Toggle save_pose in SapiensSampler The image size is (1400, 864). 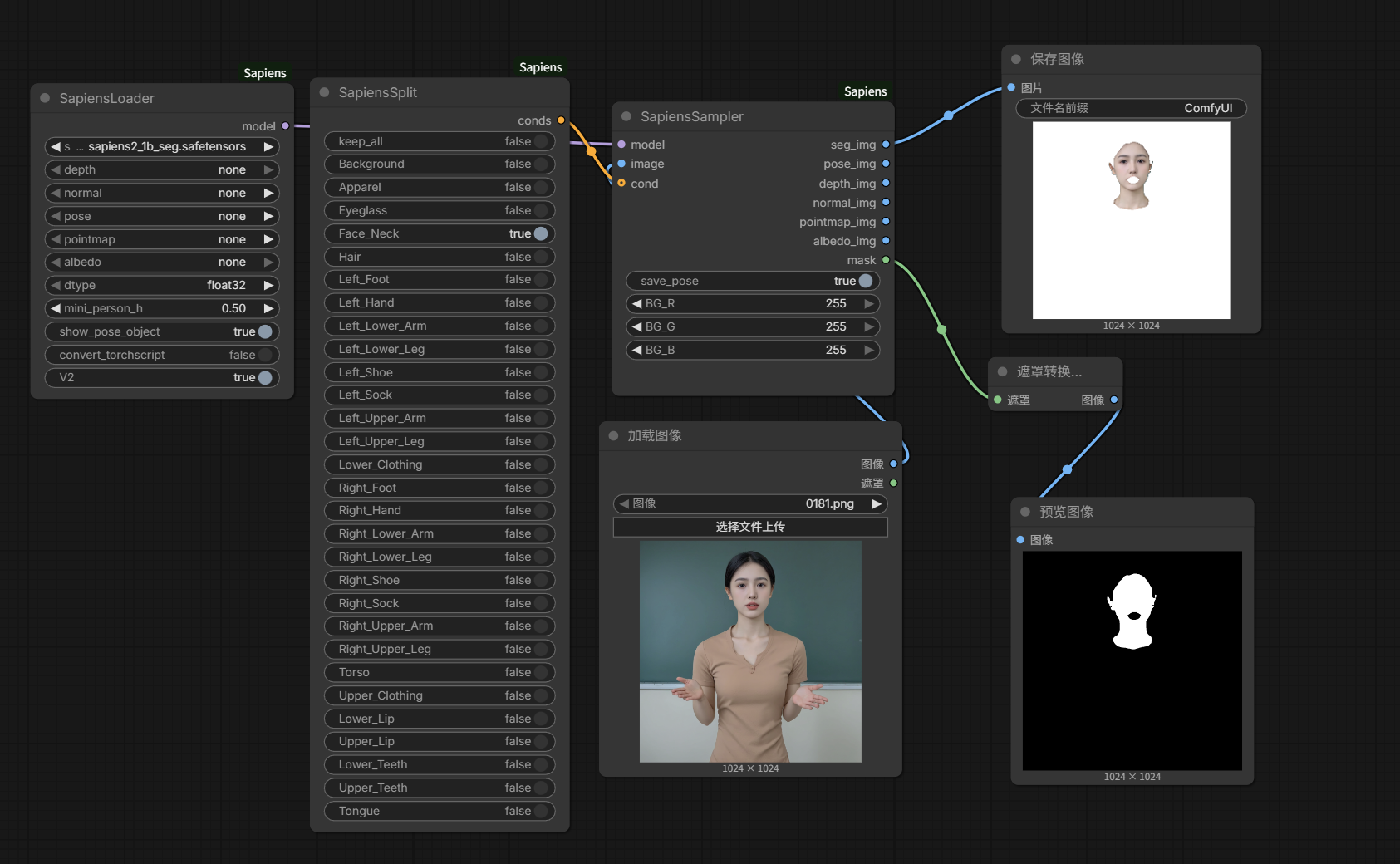point(753,281)
